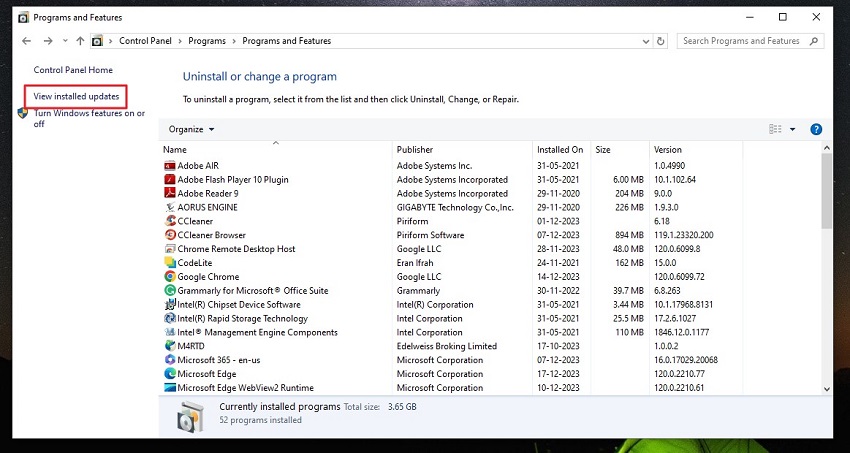The image size is (850, 453).
Task: Click the scrollbar up arrow
Action: pyautogui.click(x=826, y=147)
